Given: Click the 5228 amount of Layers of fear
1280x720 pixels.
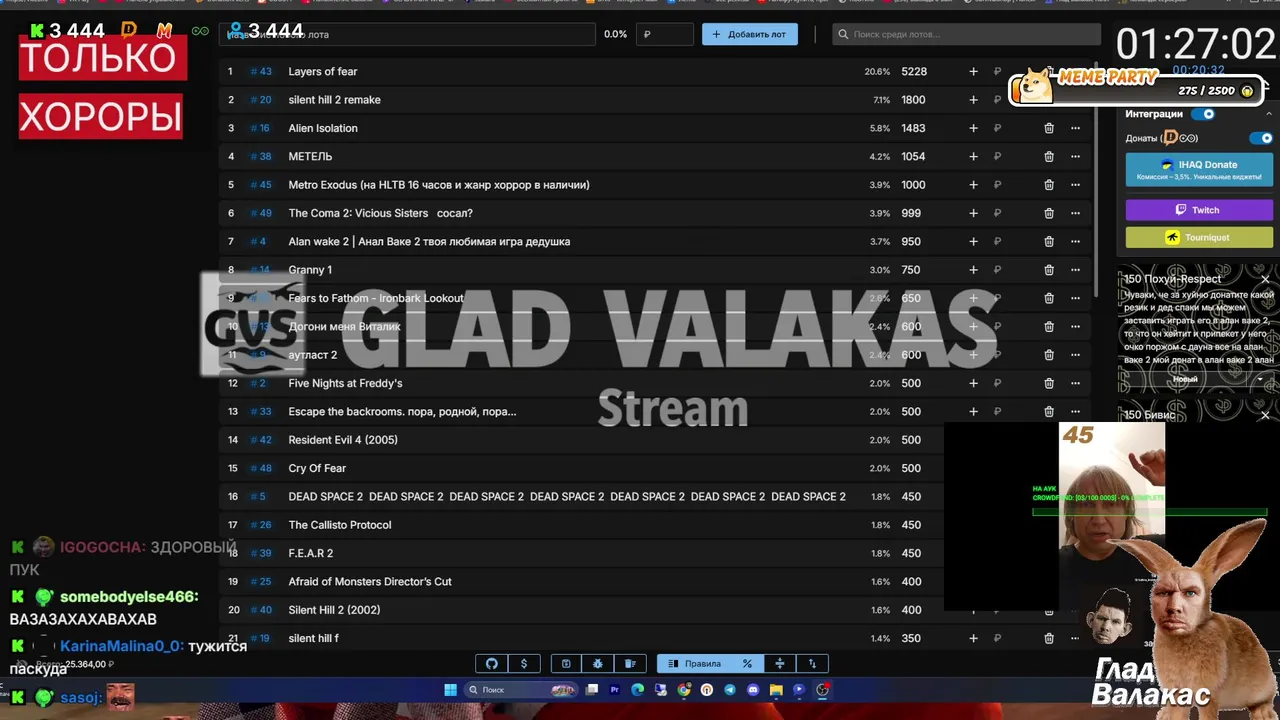Looking at the screenshot, I should 914,72.
